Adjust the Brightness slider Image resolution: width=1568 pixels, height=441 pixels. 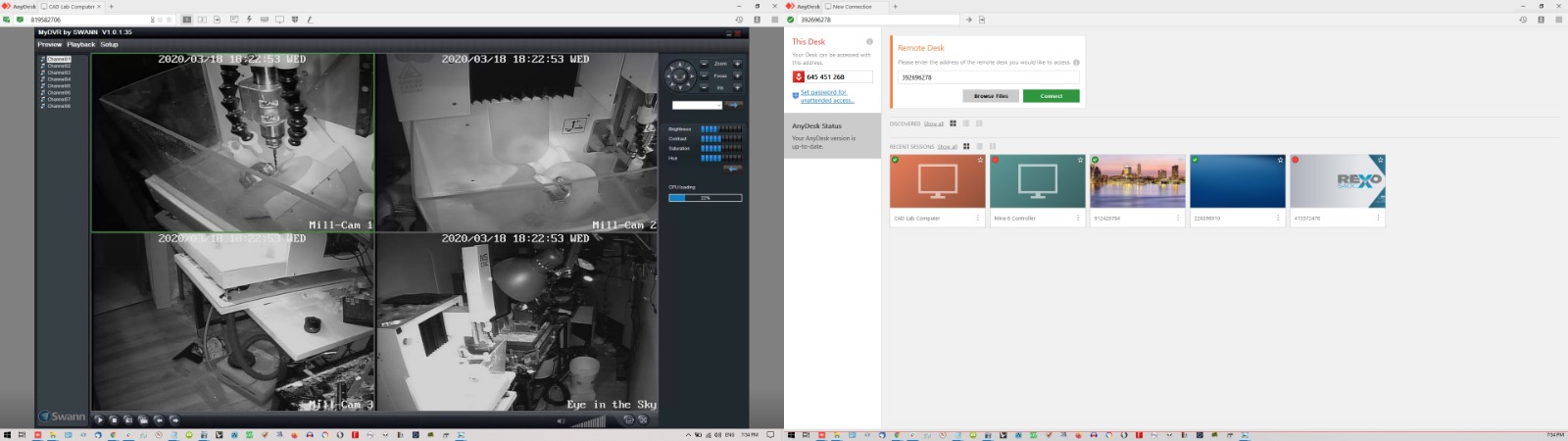click(x=721, y=128)
